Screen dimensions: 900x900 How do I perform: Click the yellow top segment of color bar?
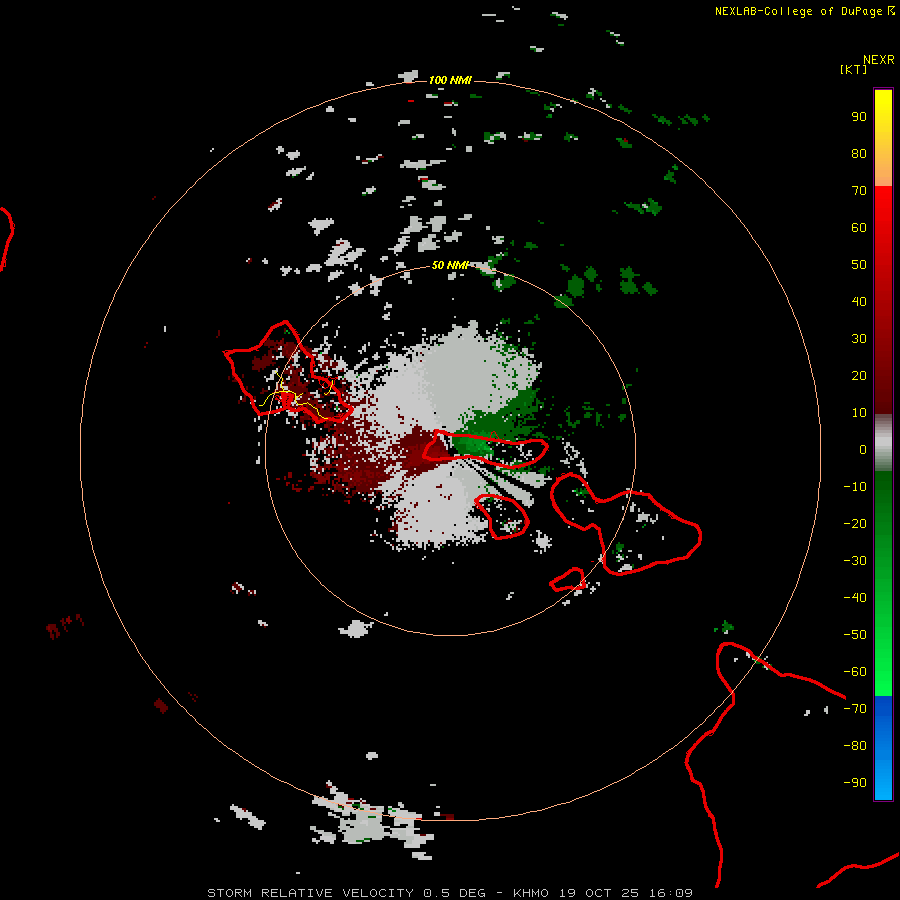(883, 138)
